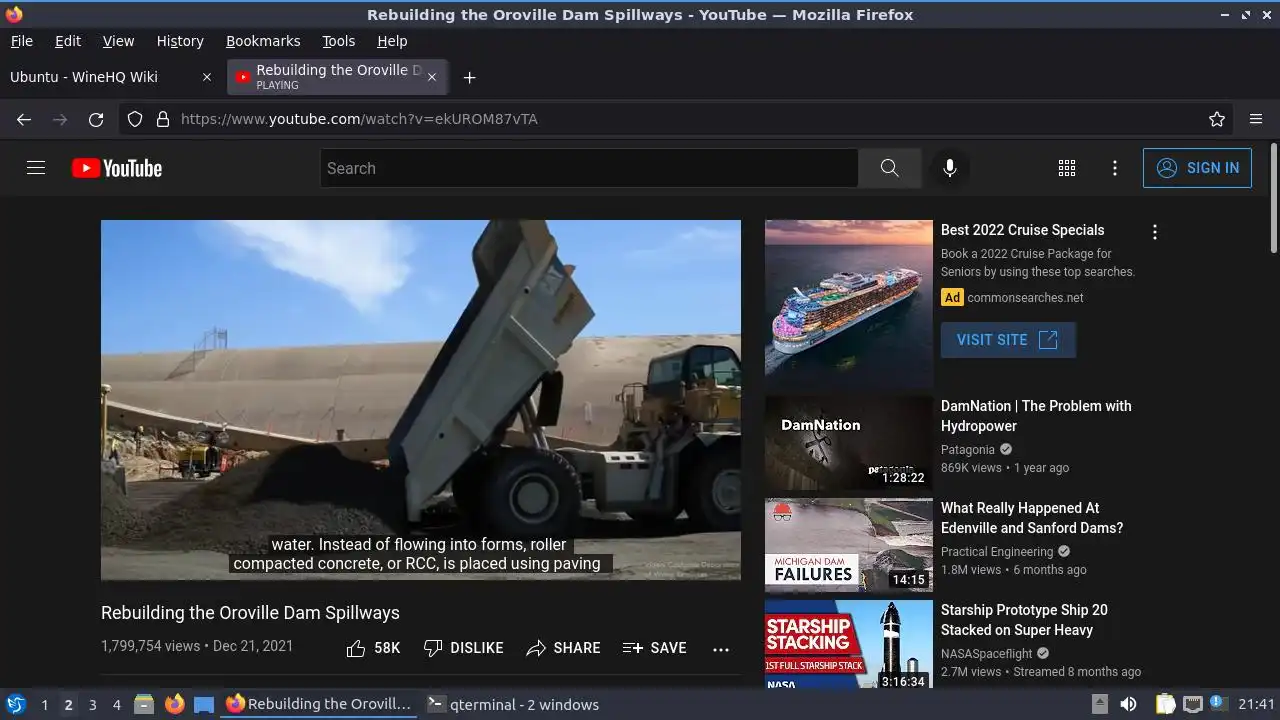Viewport: 1280px width, 720px height.
Task: Open the Edit menu
Action: 68,41
